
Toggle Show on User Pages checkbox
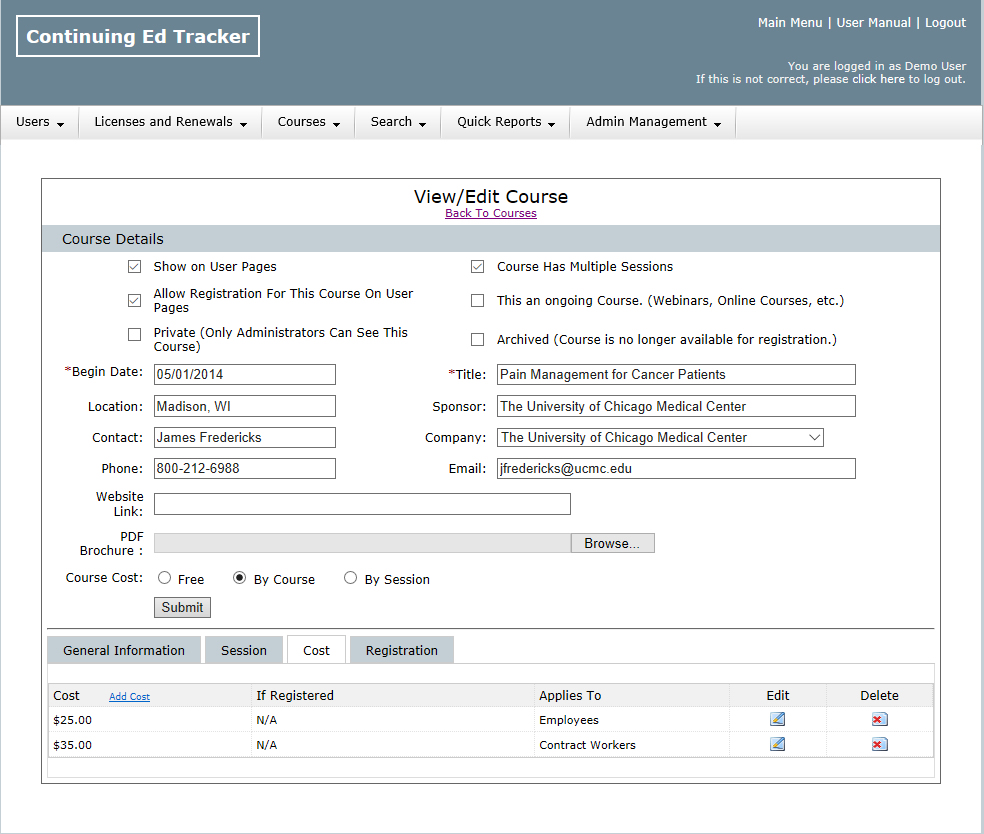pos(135,267)
